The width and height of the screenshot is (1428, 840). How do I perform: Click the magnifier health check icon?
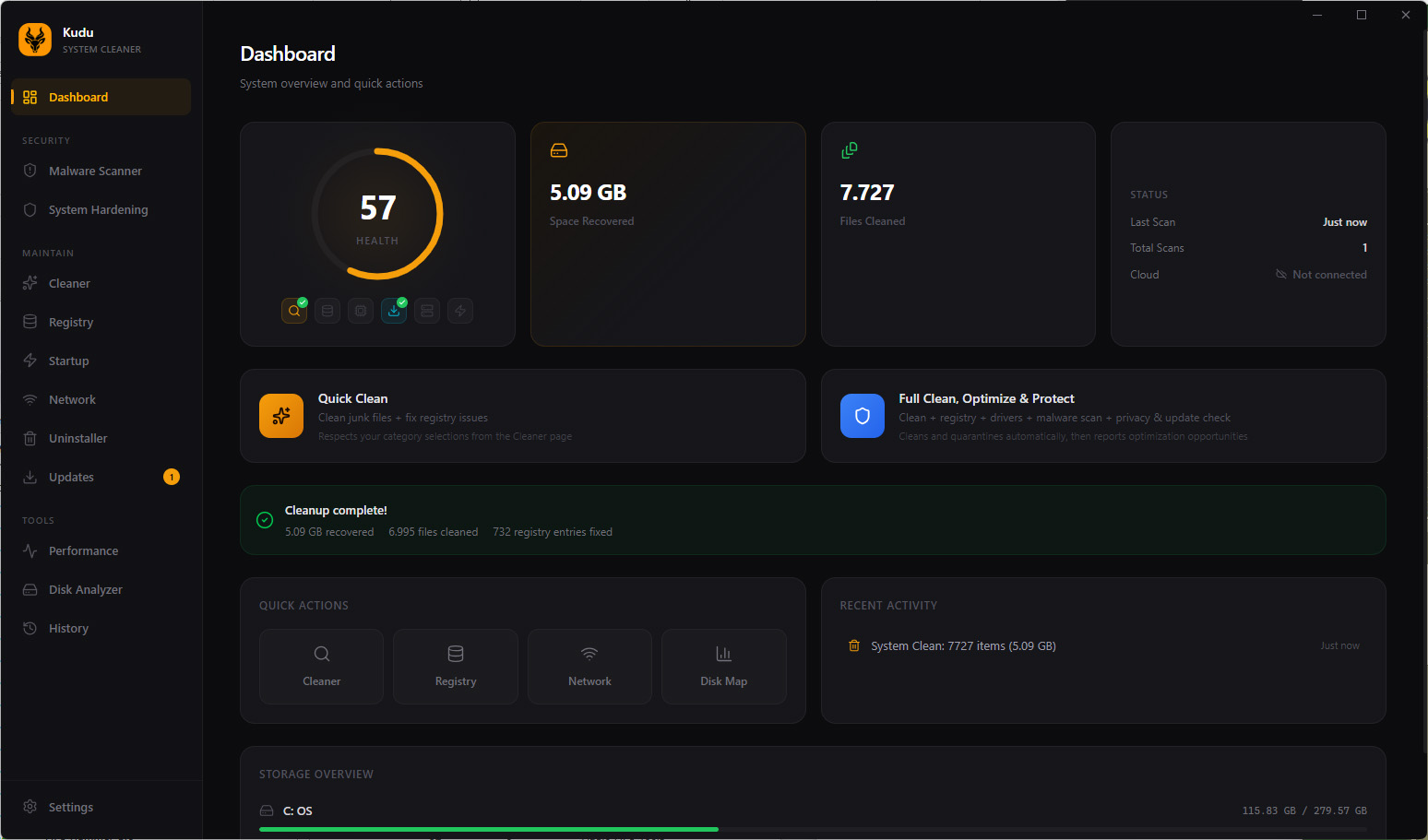294,312
